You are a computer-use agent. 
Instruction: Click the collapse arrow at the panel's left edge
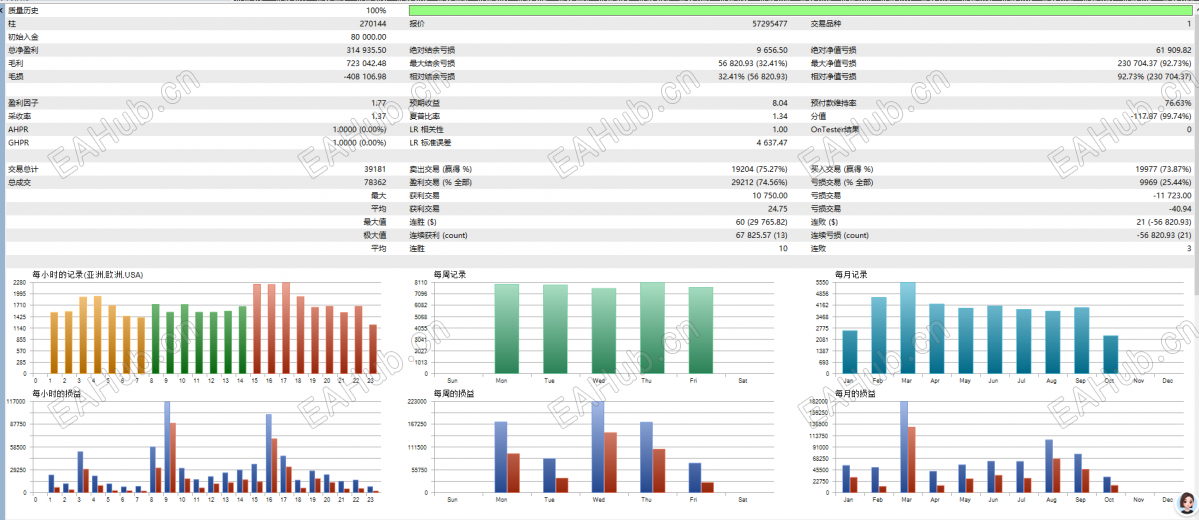[x=2, y=11]
